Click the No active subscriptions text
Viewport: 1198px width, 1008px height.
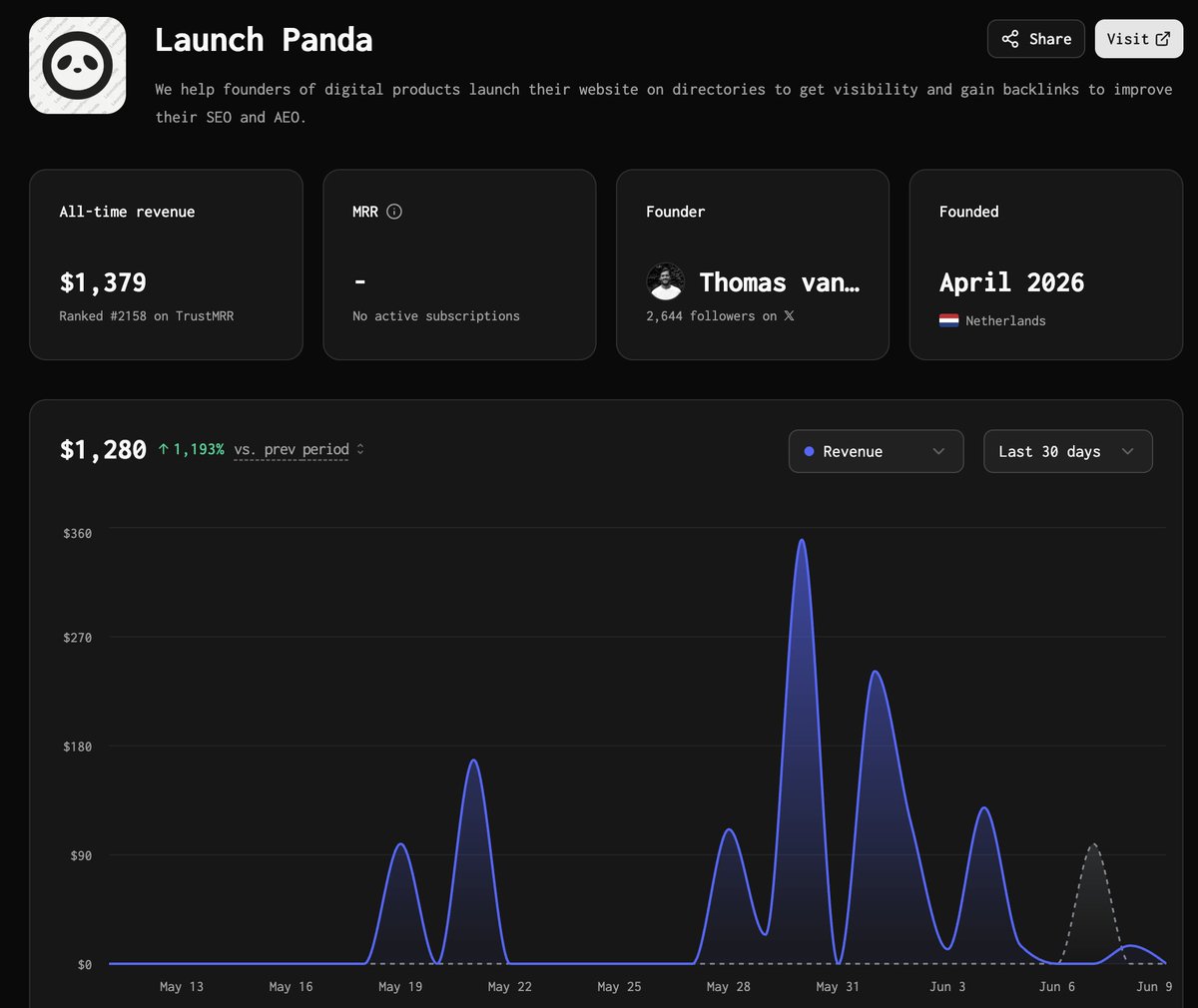tap(436, 315)
